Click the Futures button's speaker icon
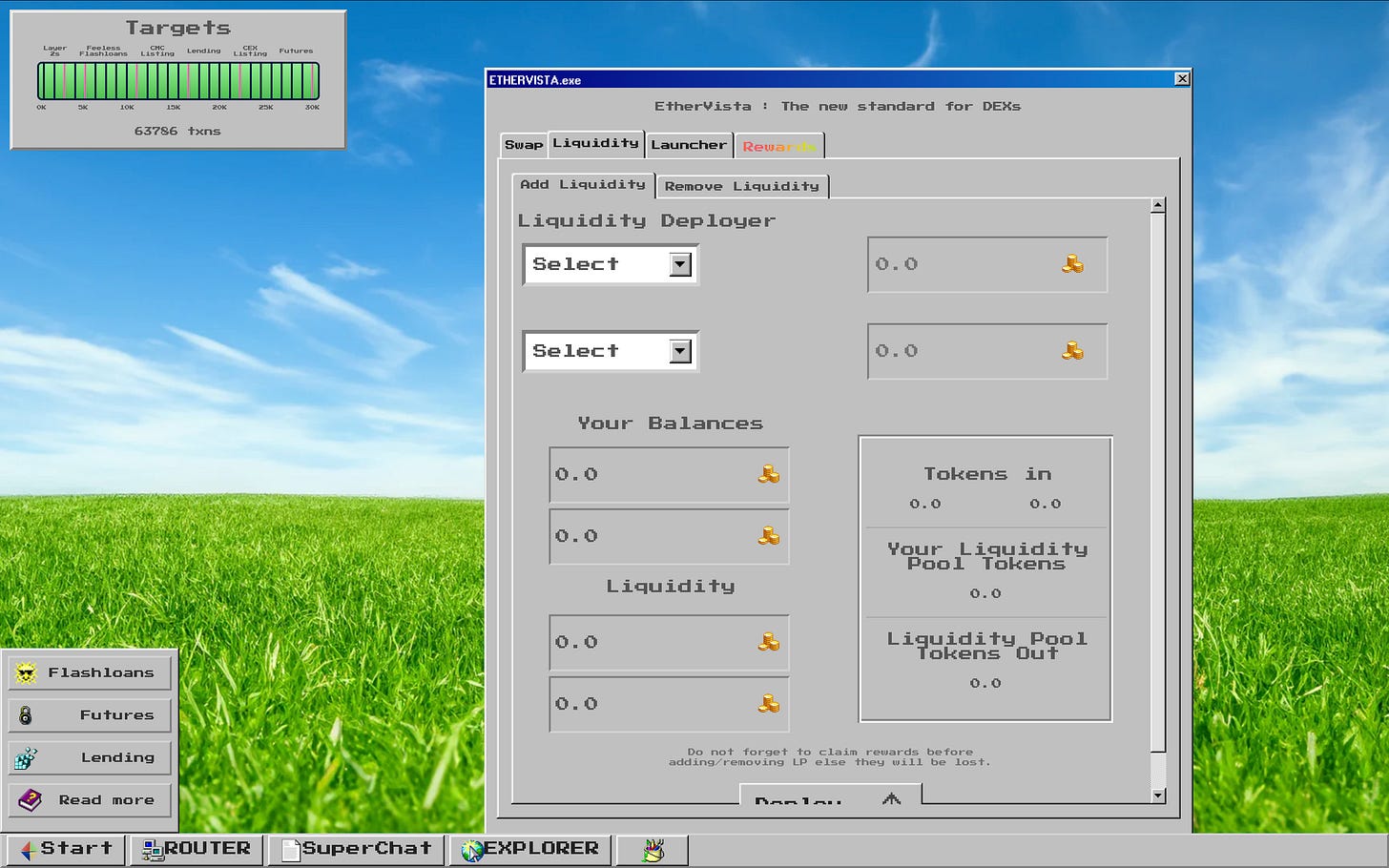Image resolution: width=1389 pixels, height=868 pixels. coord(26,715)
